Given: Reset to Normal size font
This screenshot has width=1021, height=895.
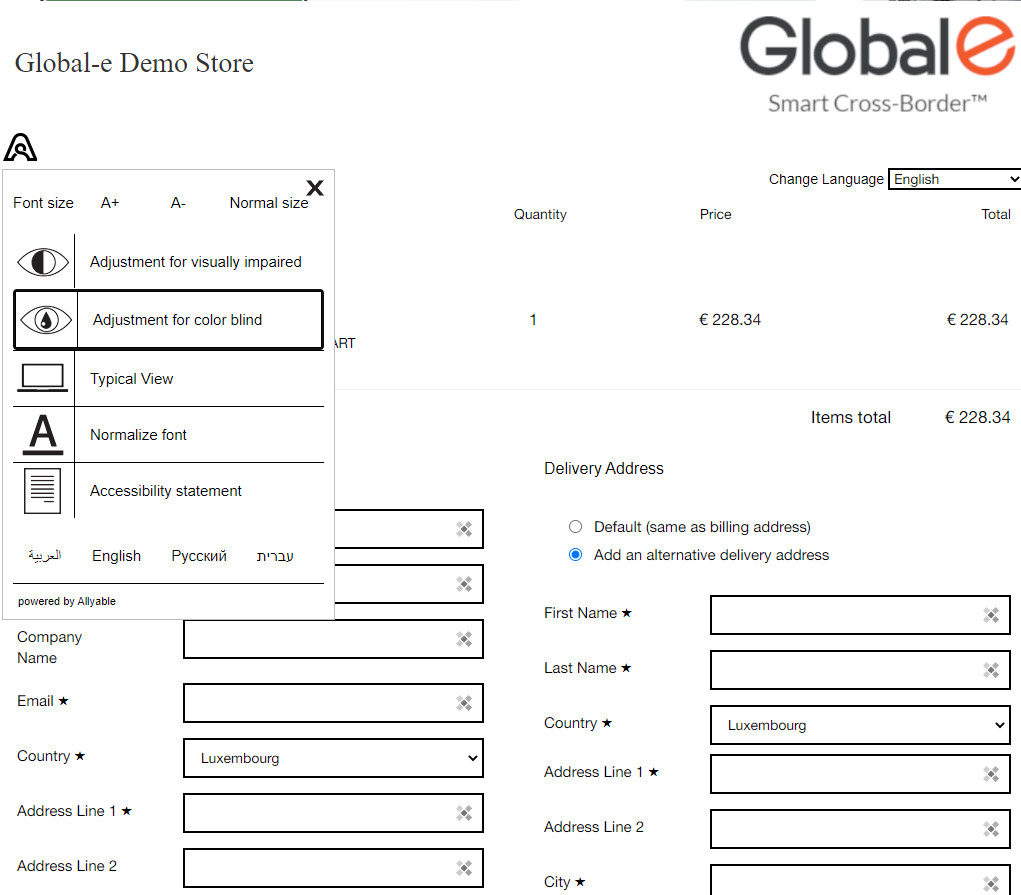Looking at the screenshot, I should click(268, 203).
